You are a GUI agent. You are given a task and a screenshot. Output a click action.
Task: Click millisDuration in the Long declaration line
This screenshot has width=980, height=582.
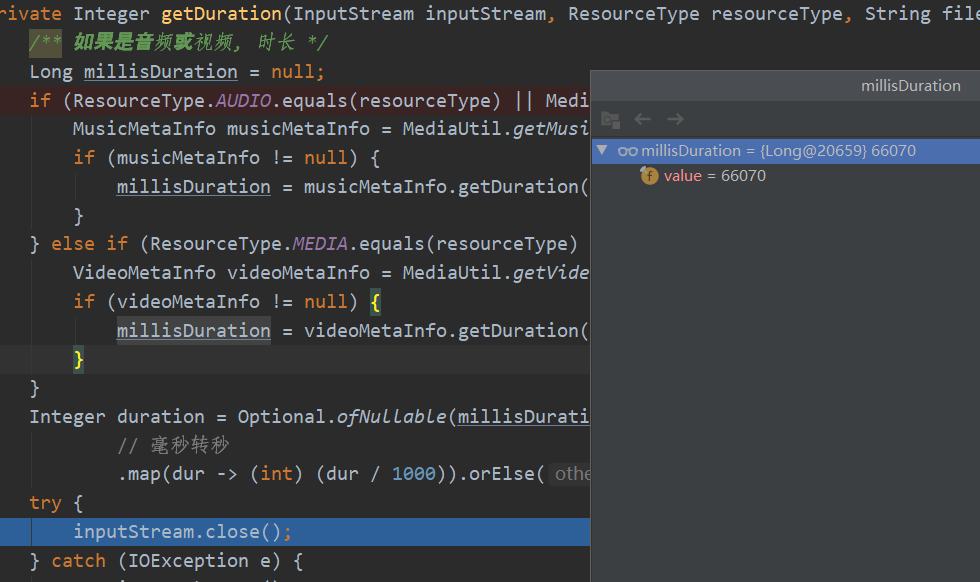(x=161, y=72)
